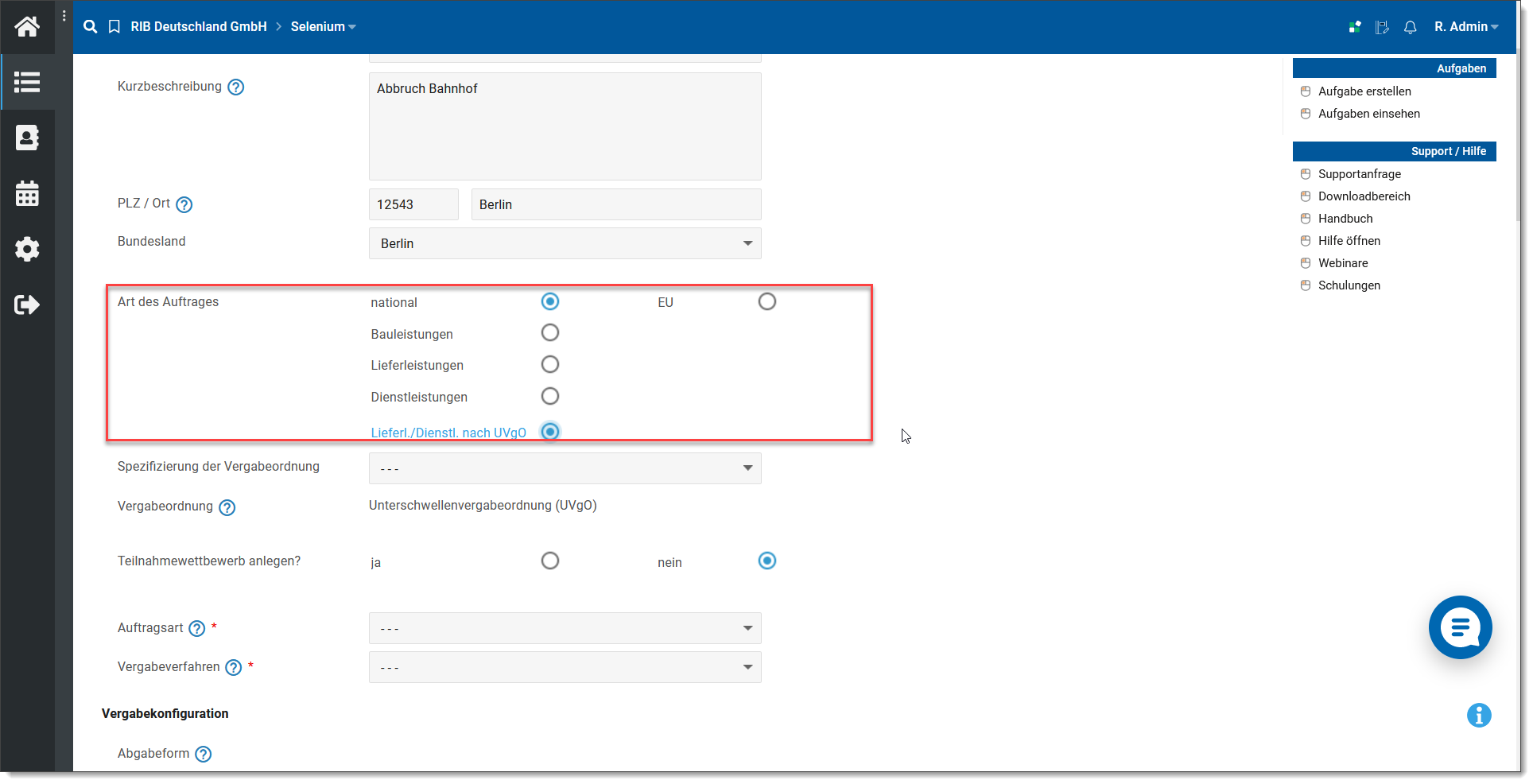1533x784 pixels.
Task: Click the bookmark icon in header
Action: pyautogui.click(x=114, y=27)
